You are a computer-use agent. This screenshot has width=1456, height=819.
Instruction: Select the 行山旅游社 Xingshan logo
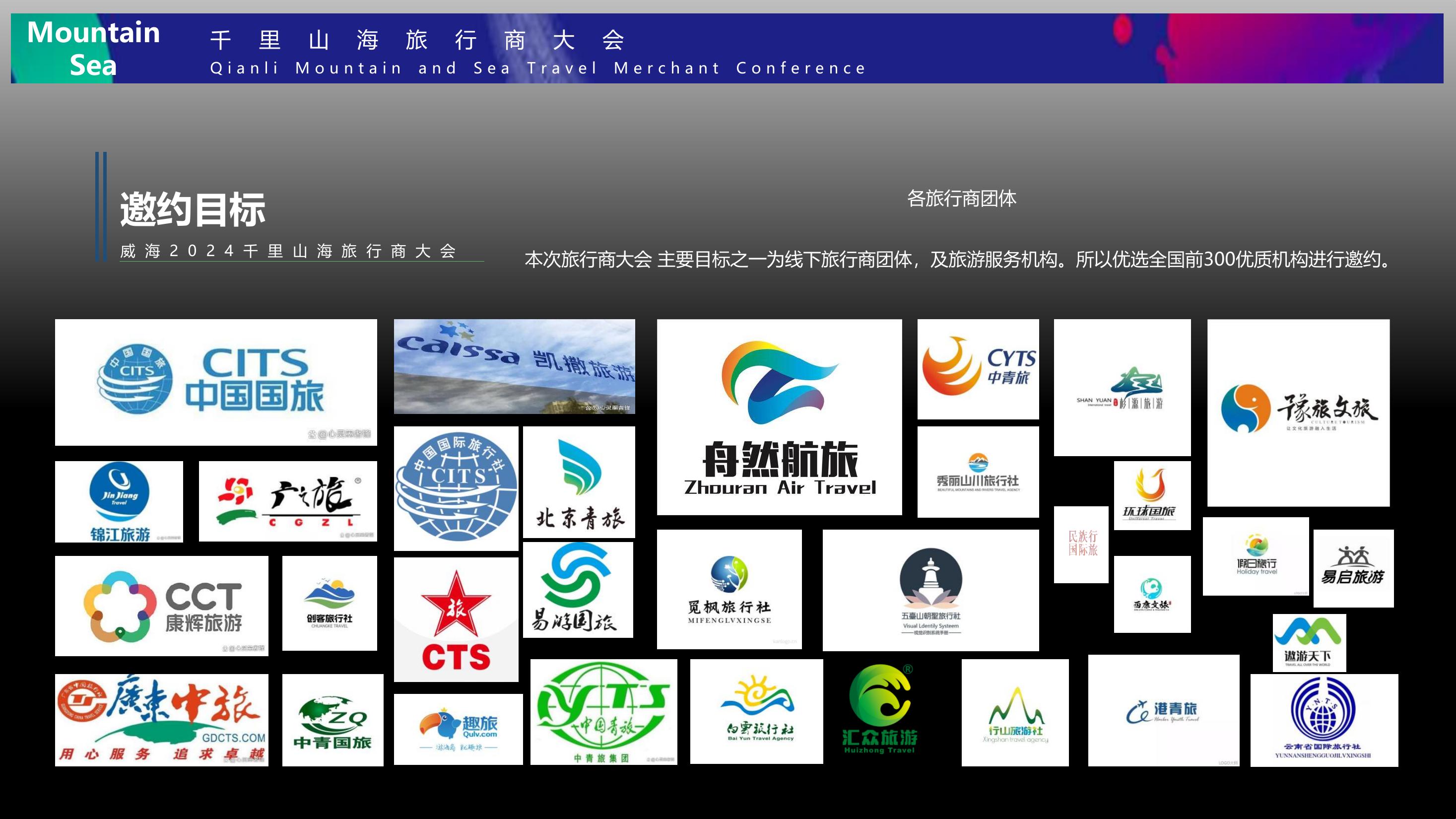click(1015, 713)
